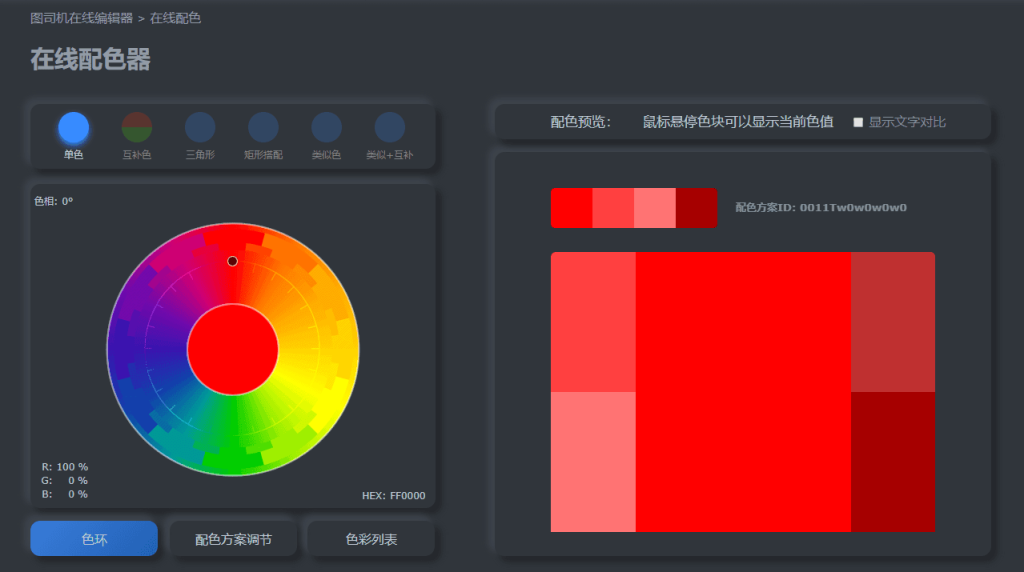This screenshot has width=1024, height=572.
Task: Pick the 类似+互补 scheme icon
Action: tap(389, 128)
